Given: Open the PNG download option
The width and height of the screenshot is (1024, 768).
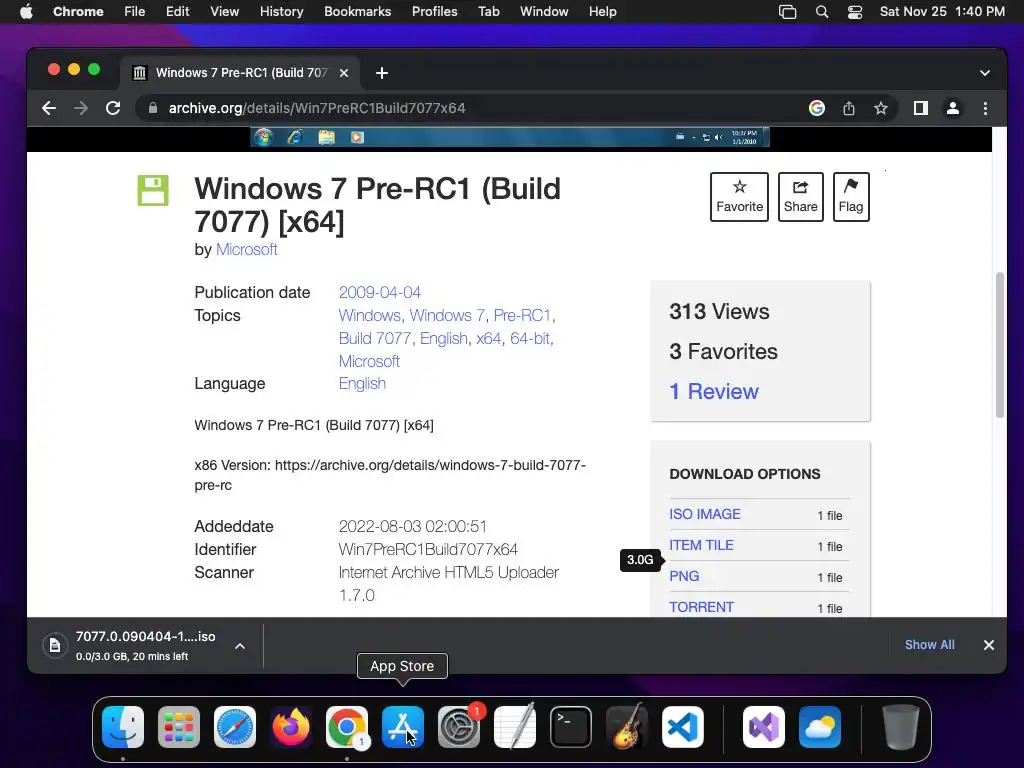Looking at the screenshot, I should coord(684,576).
